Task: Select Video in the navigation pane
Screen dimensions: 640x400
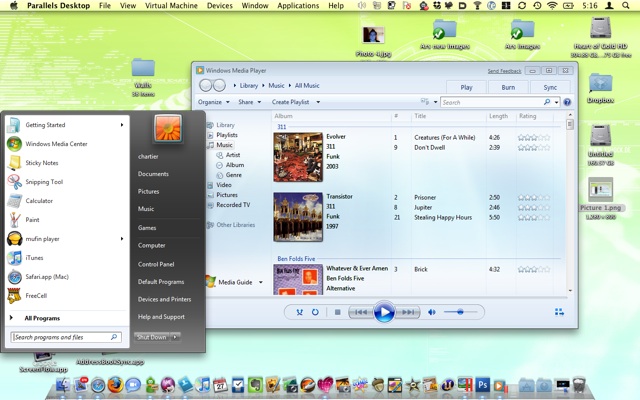Action: point(224,185)
